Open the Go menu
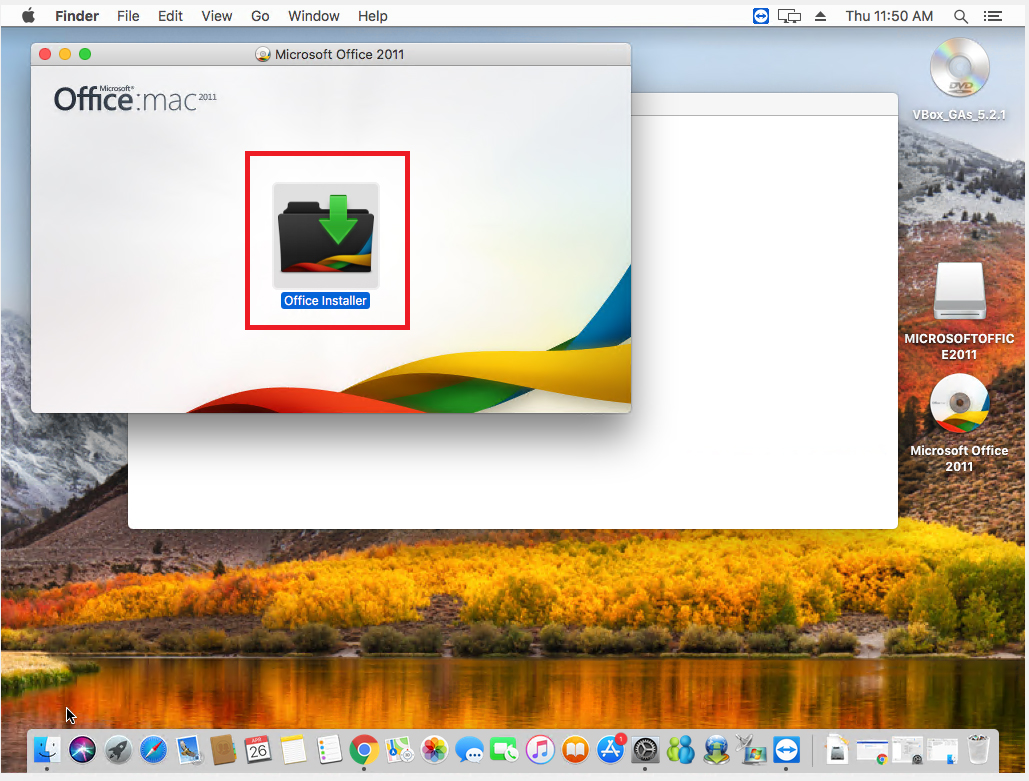 point(260,16)
